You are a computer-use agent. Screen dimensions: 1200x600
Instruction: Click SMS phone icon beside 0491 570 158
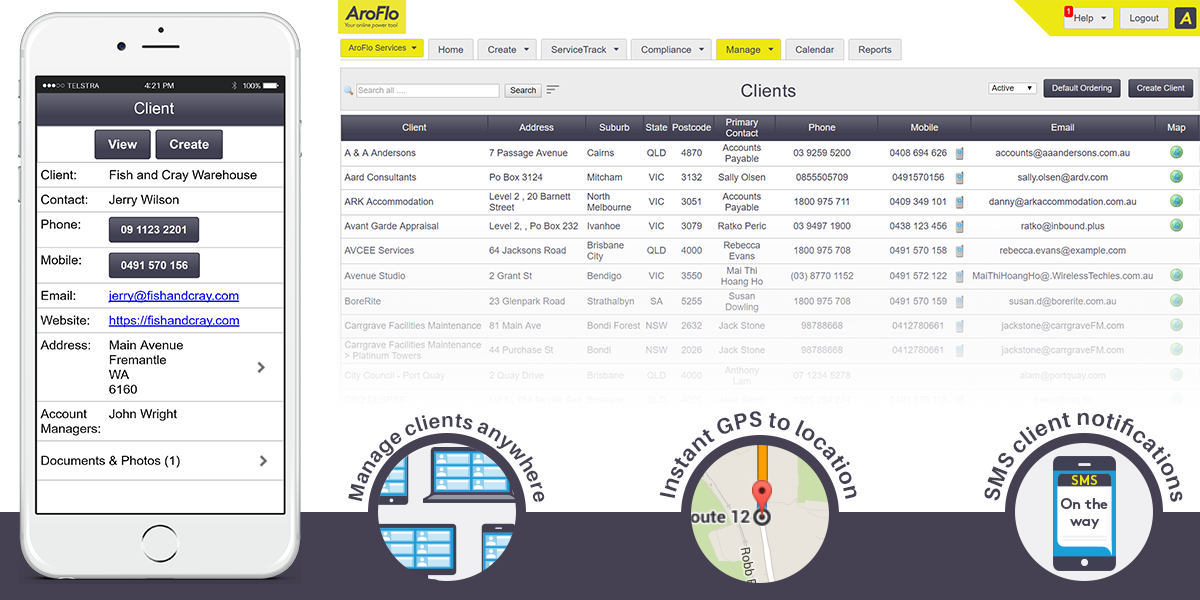(960, 250)
